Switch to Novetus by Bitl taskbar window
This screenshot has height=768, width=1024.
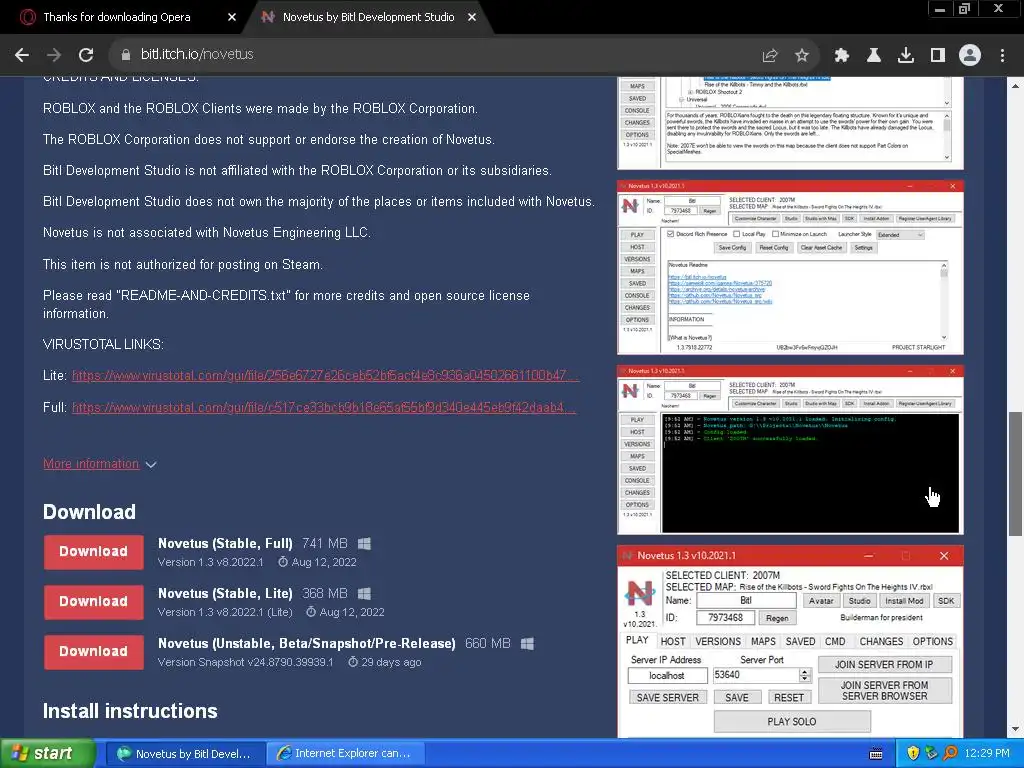point(184,754)
